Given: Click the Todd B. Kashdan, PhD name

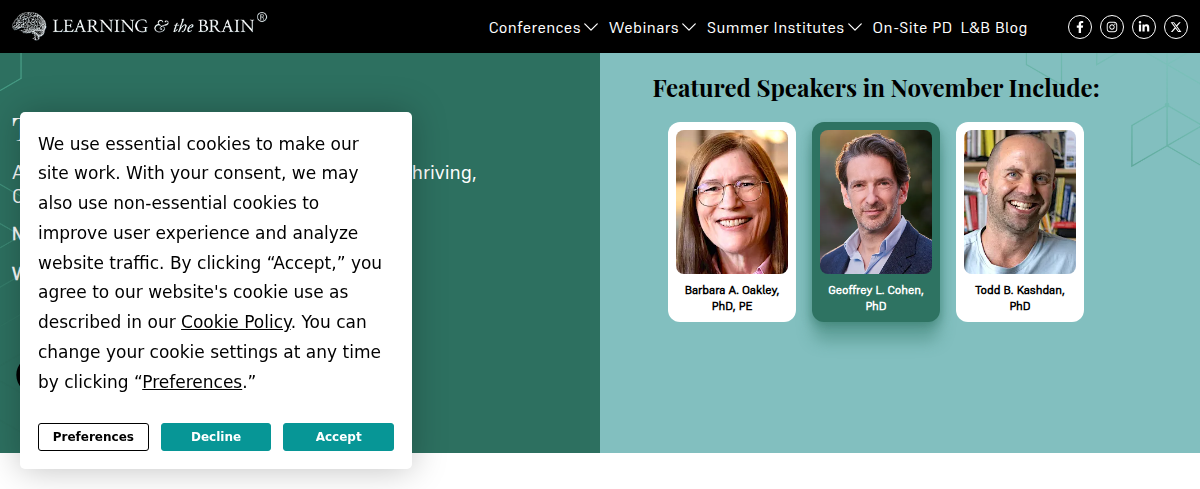Looking at the screenshot, I should tap(1020, 298).
